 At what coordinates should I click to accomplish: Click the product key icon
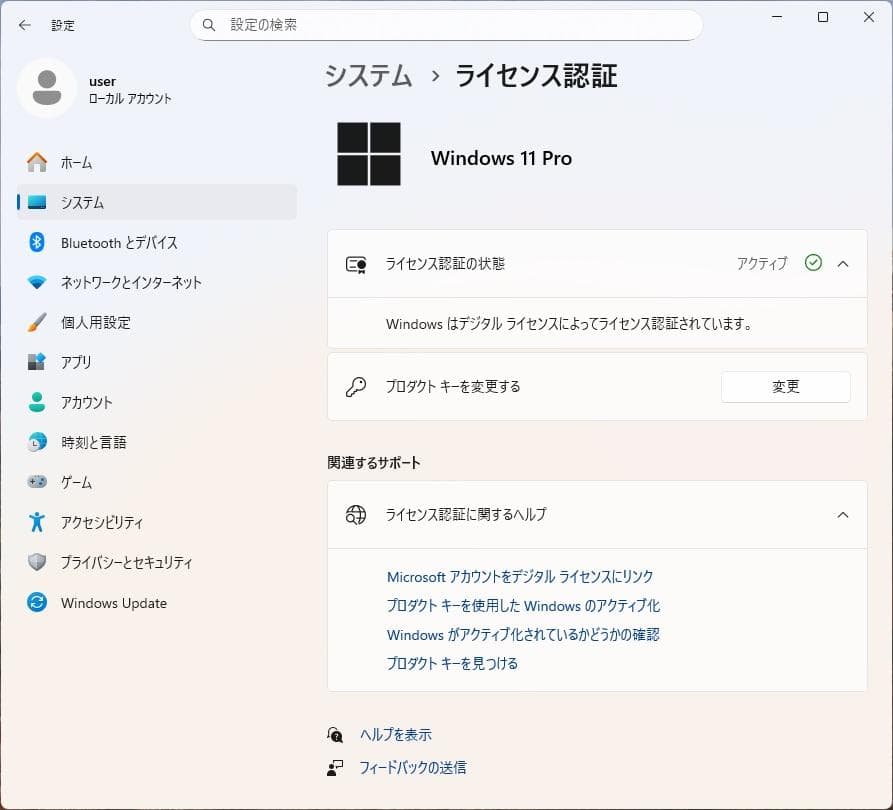click(356, 387)
